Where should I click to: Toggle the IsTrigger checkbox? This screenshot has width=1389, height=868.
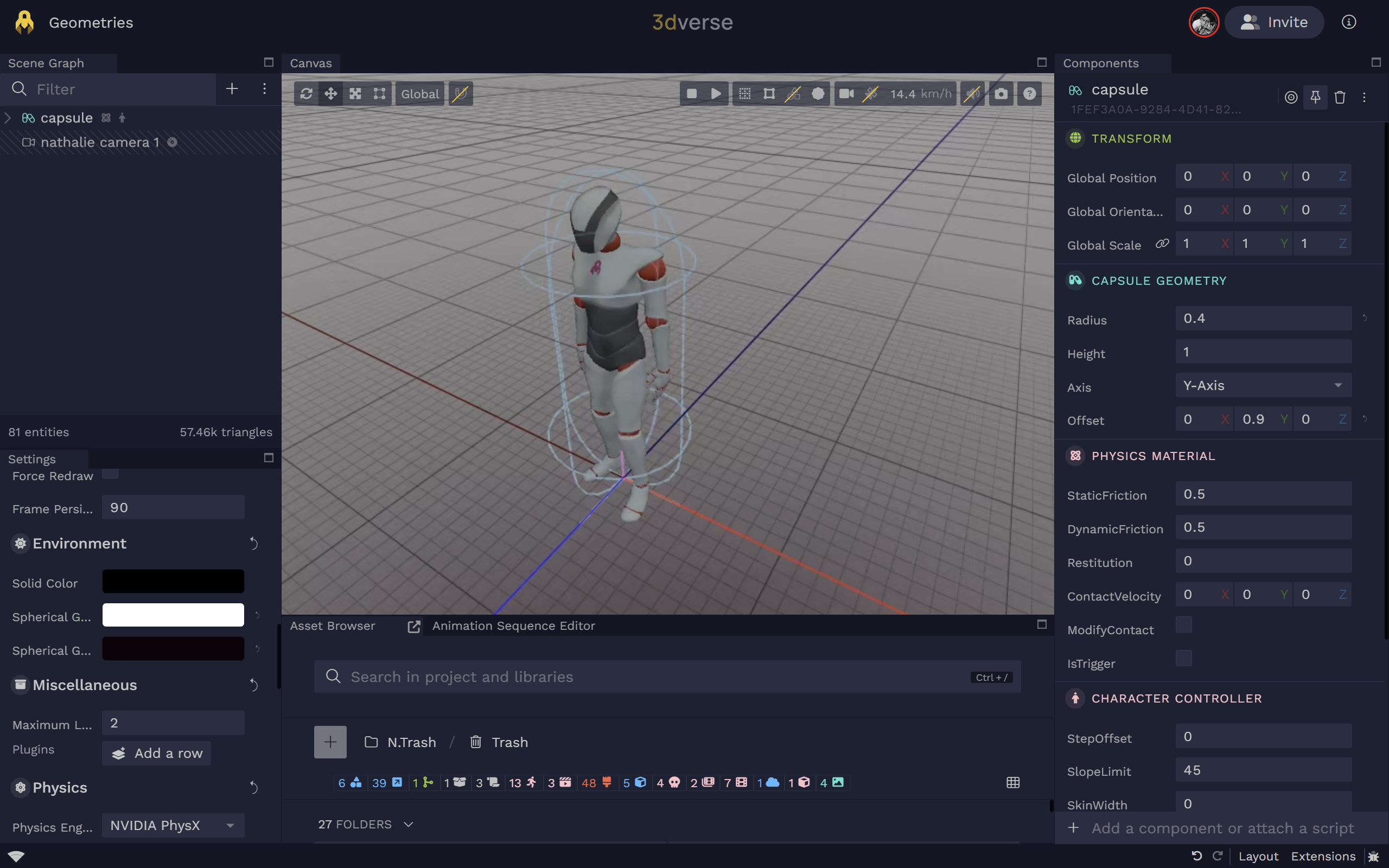[x=1183, y=659]
